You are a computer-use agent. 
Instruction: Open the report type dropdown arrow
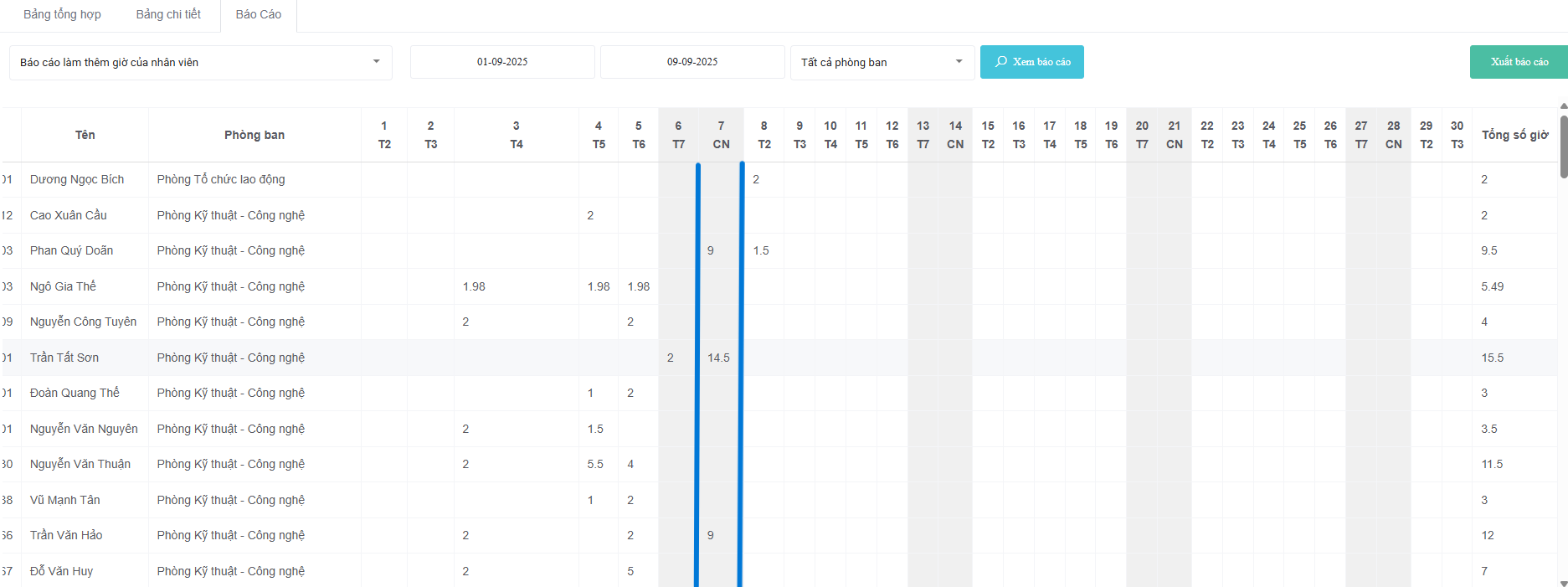click(376, 62)
